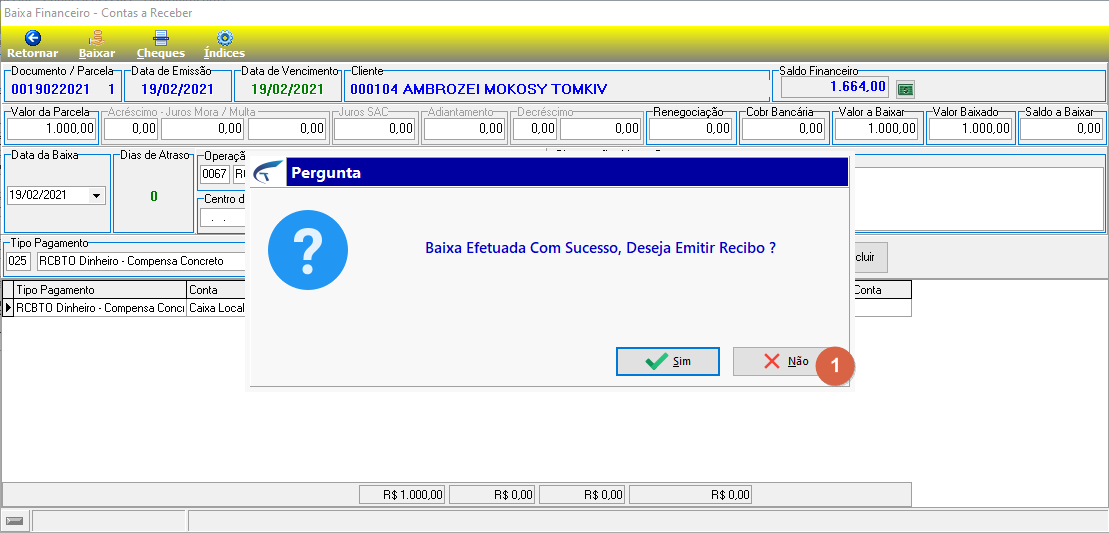Click the footer total R$ 1.000,00
Screen dimensions: 1109x533
tap(402, 495)
